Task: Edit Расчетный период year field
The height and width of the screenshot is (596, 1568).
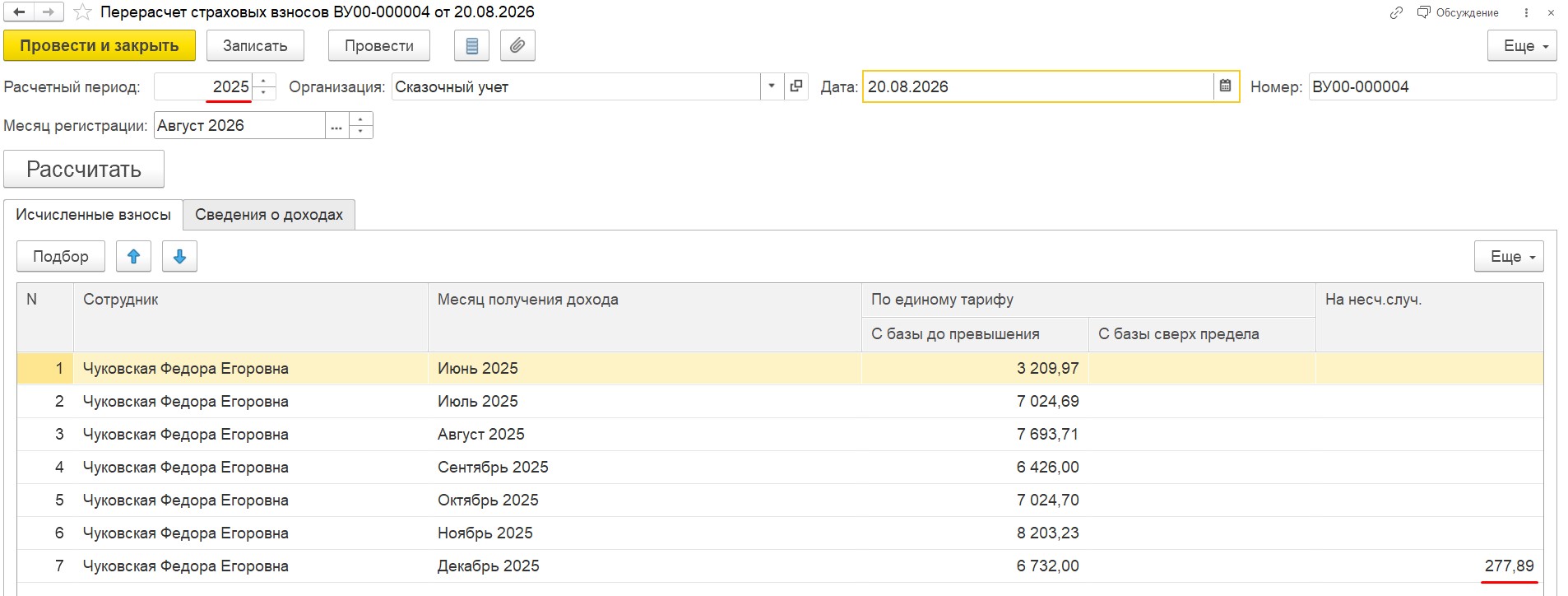Action: [203, 87]
